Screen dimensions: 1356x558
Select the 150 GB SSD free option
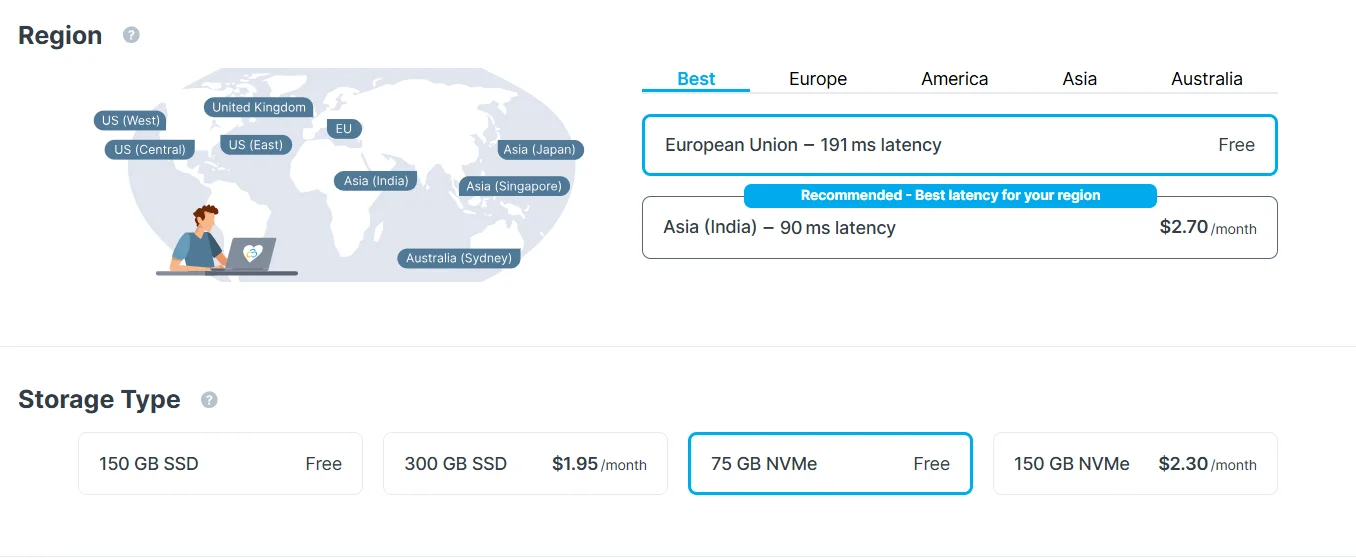coord(220,464)
